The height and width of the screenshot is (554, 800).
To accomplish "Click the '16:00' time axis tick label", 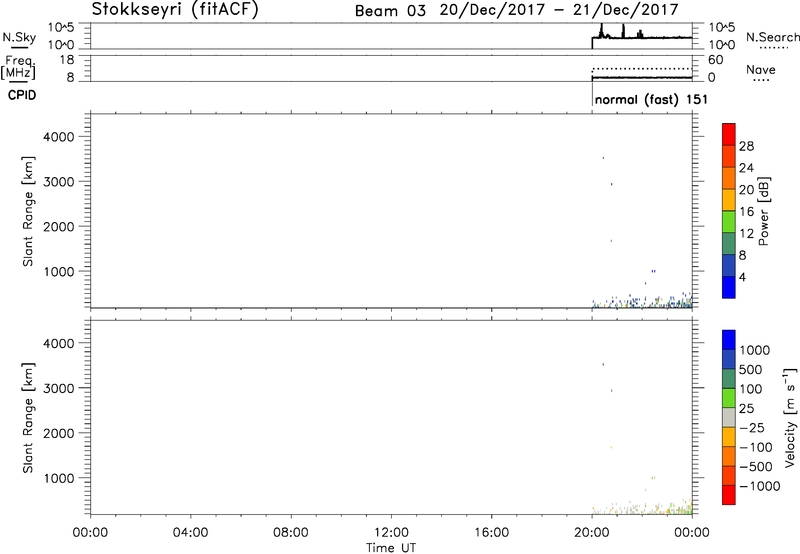I will [x=491, y=533].
